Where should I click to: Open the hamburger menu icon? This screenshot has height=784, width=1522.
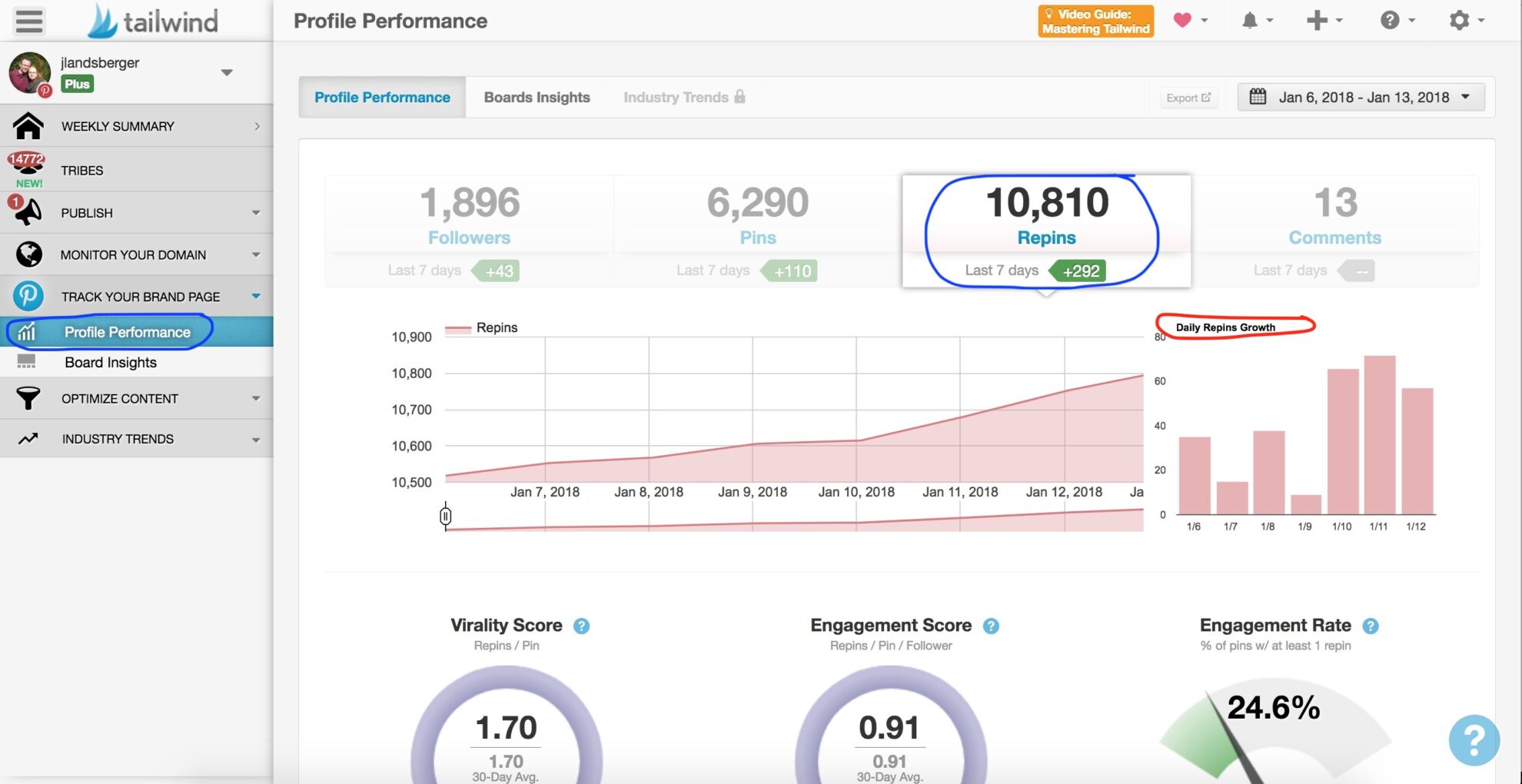(x=29, y=21)
